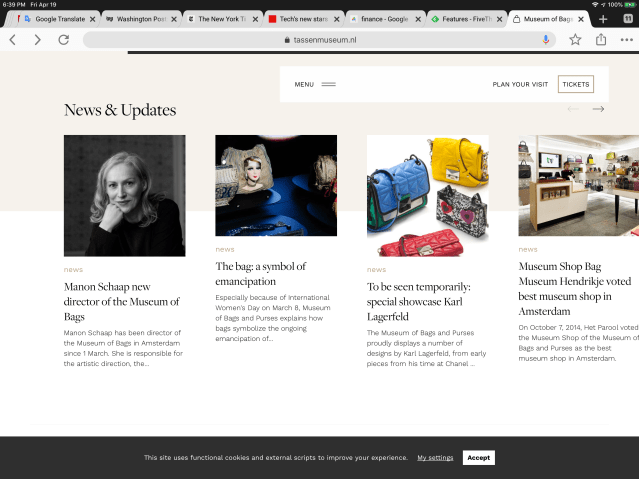Open the share icon in the toolbar
This screenshot has height=479, width=639.
pos(601,40)
